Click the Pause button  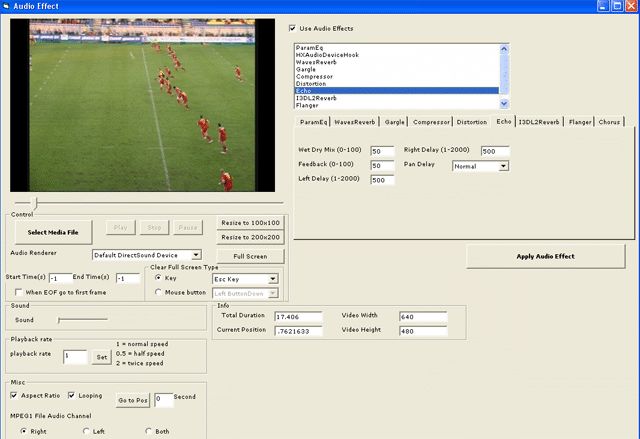(x=188, y=227)
